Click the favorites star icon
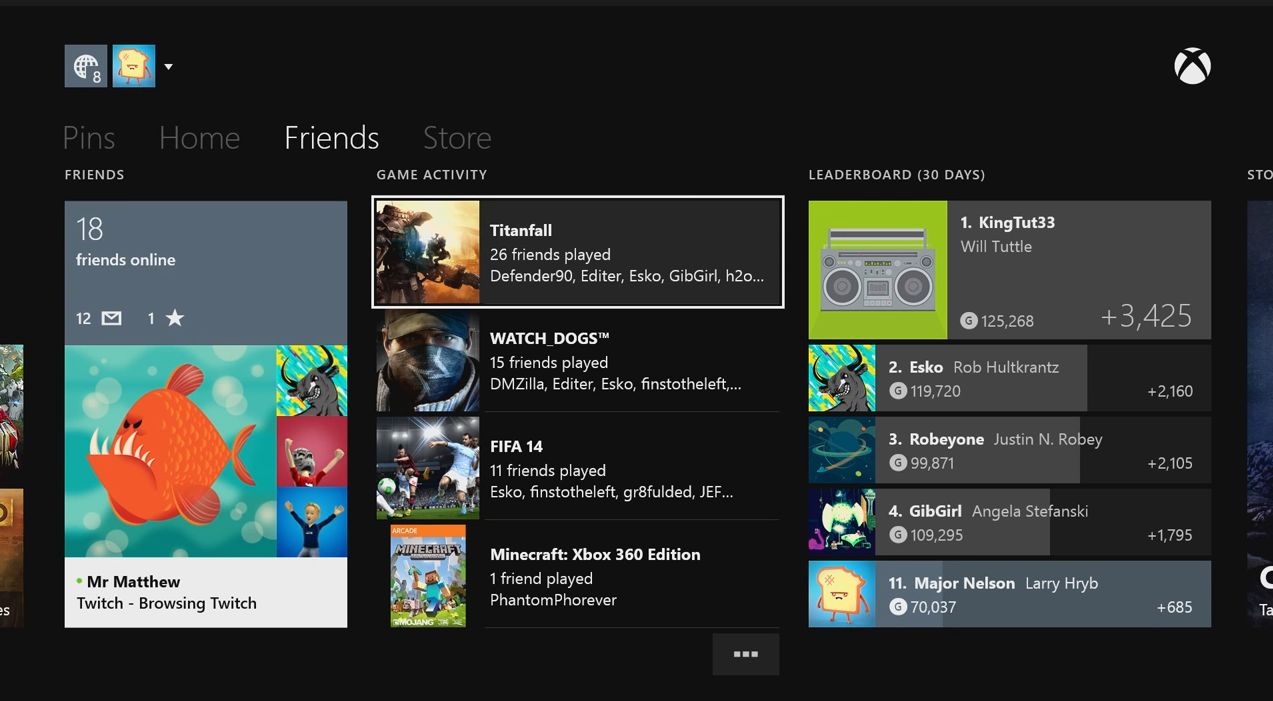Screen dimensions: 1273x701 click(x=175, y=318)
